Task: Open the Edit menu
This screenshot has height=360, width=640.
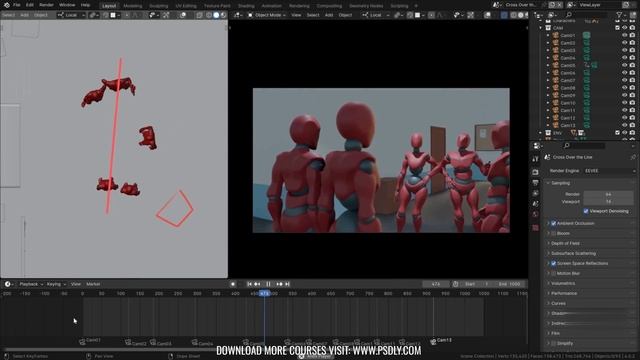Action: pos(30,5)
